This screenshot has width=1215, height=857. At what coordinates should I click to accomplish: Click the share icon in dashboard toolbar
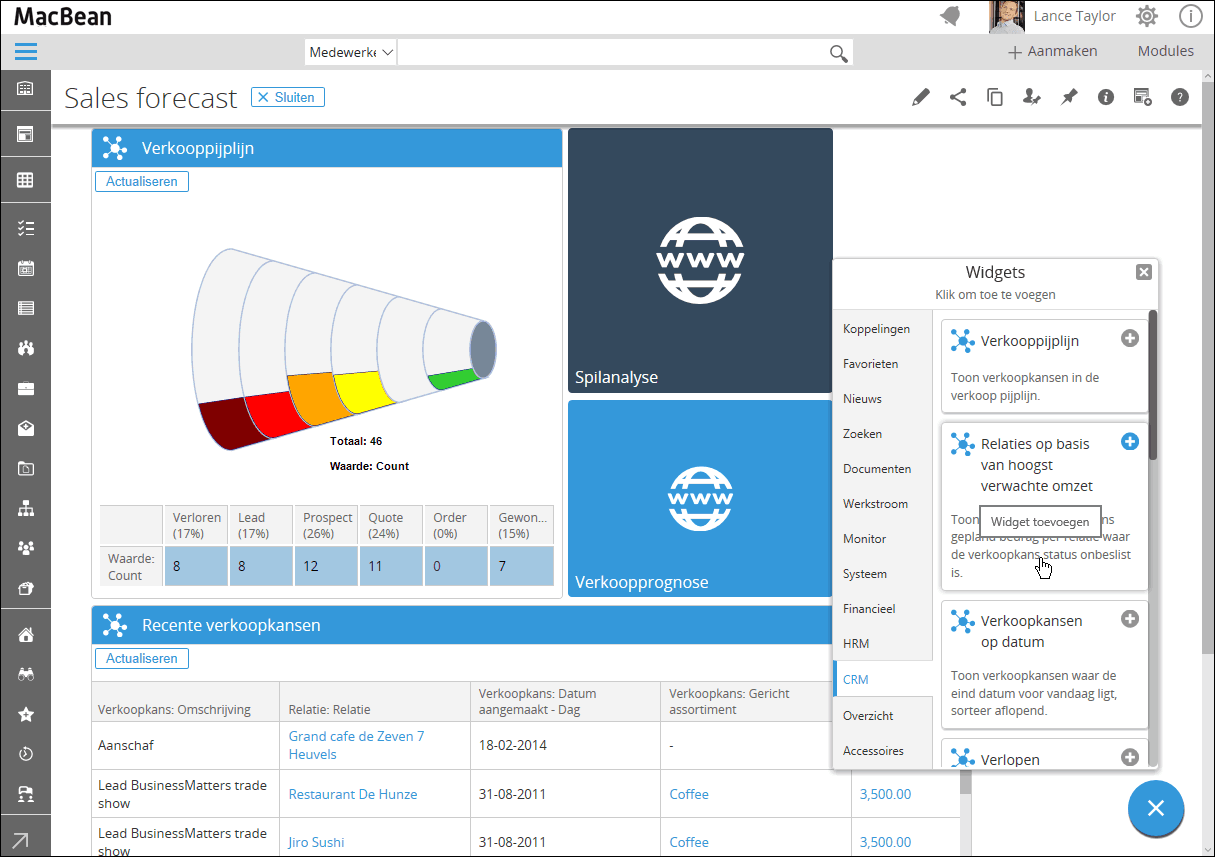click(958, 97)
